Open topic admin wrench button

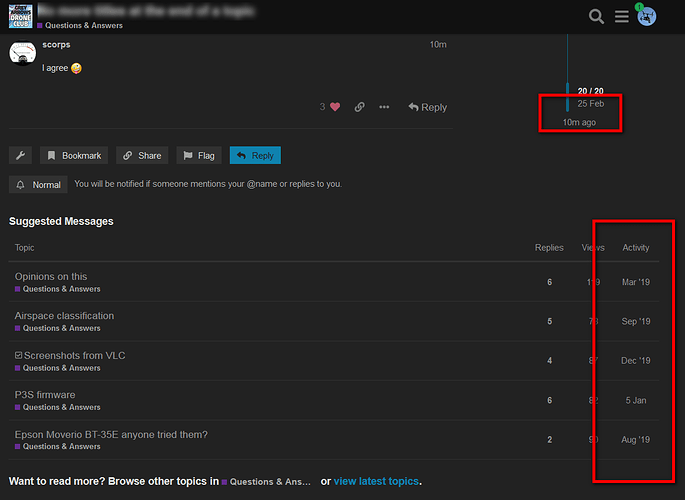[x=21, y=155]
